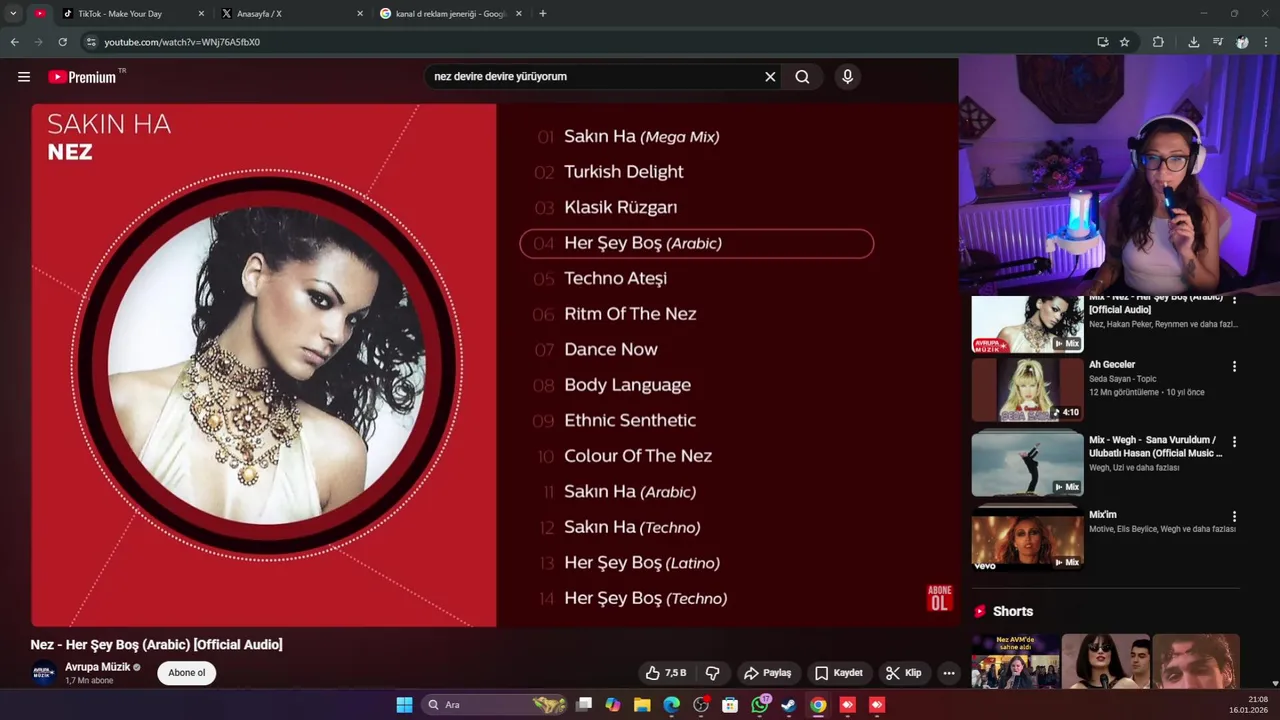Image resolution: width=1280 pixels, height=720 pixels.
Task: Launch Microsoft Edge from taskbar
Action: click(671, 705)
